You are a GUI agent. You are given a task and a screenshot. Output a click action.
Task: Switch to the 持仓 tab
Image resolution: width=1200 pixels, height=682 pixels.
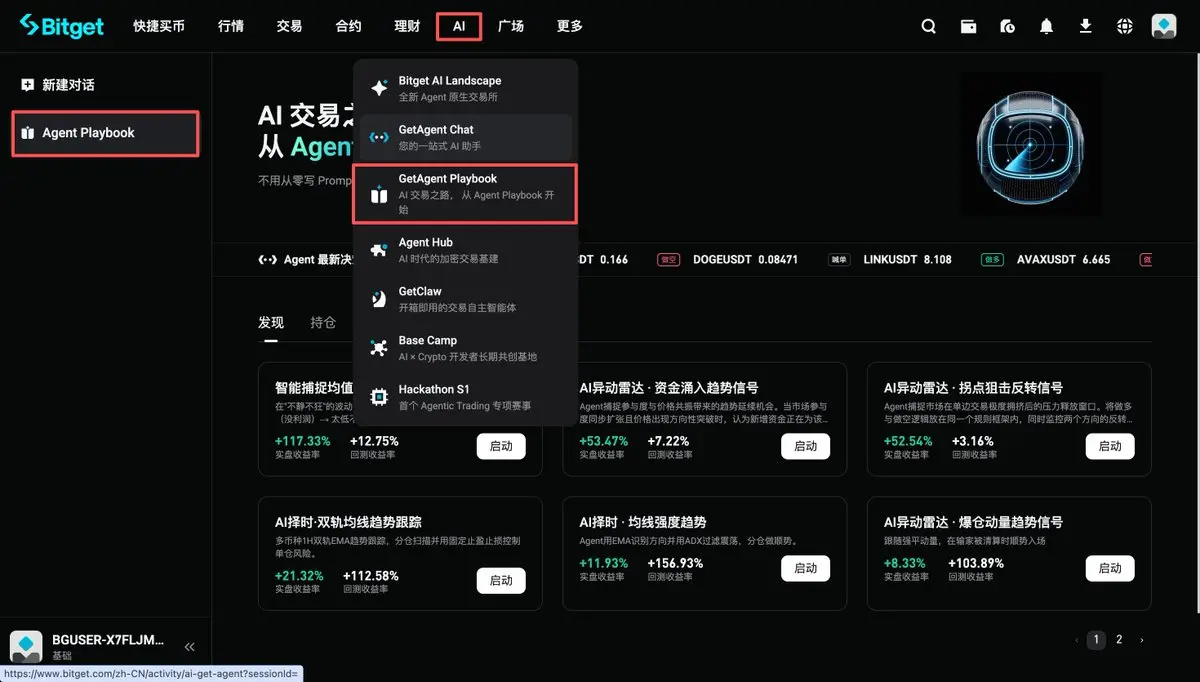323,322
